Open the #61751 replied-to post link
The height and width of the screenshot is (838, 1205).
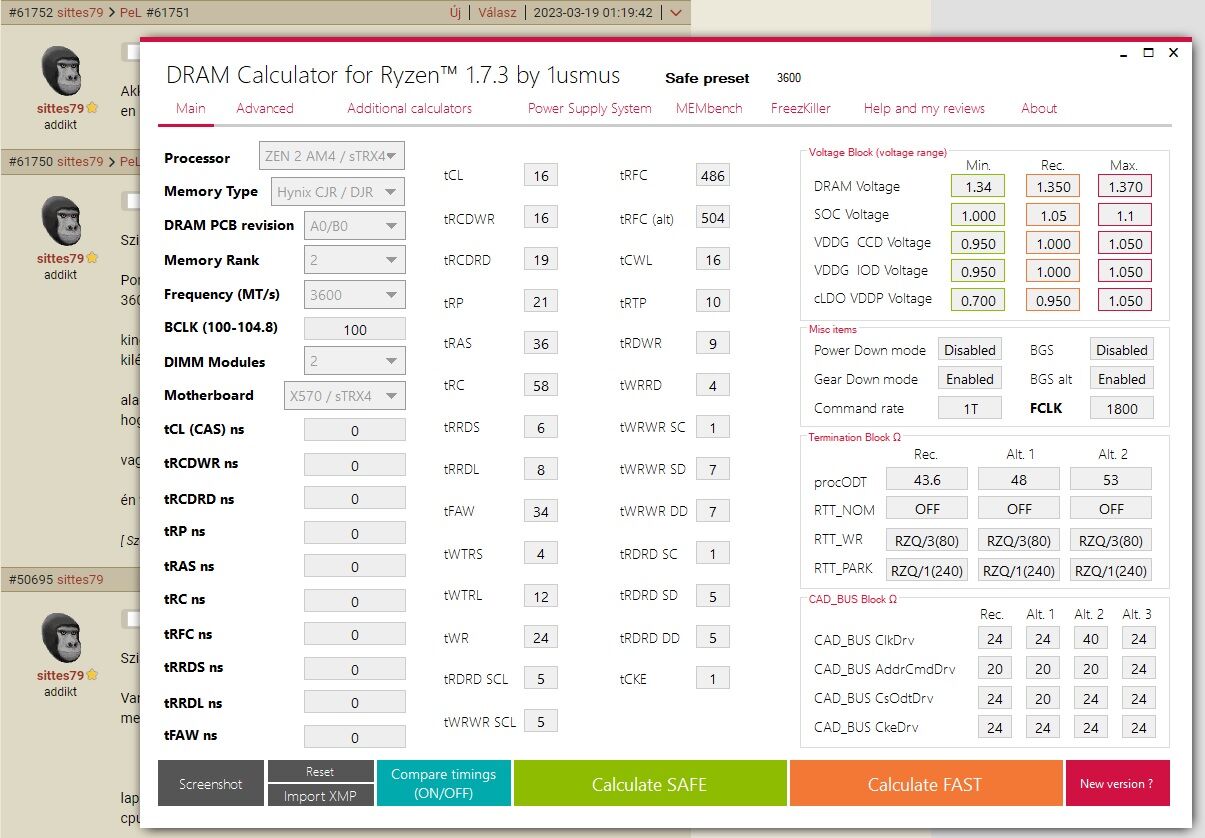(x=167, y=13)
